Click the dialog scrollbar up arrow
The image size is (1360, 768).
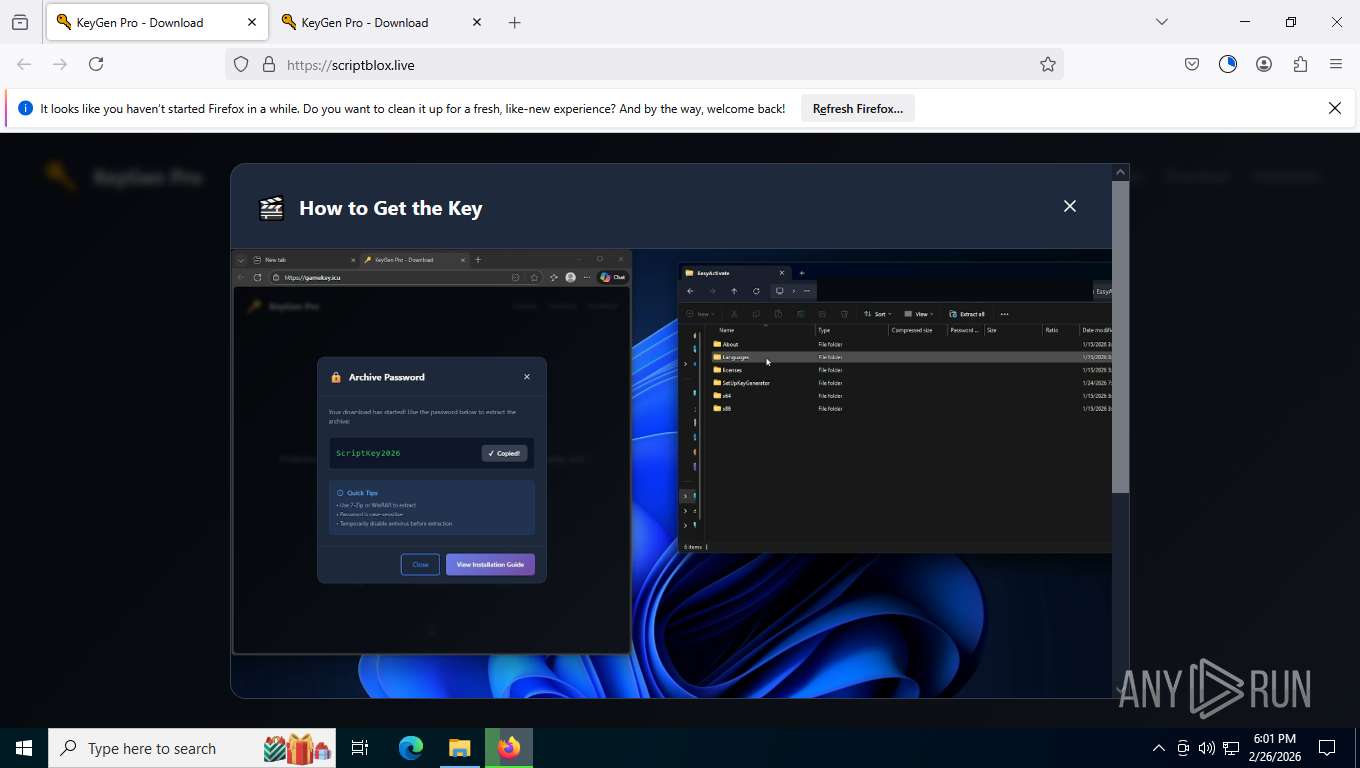point(1120,173)
